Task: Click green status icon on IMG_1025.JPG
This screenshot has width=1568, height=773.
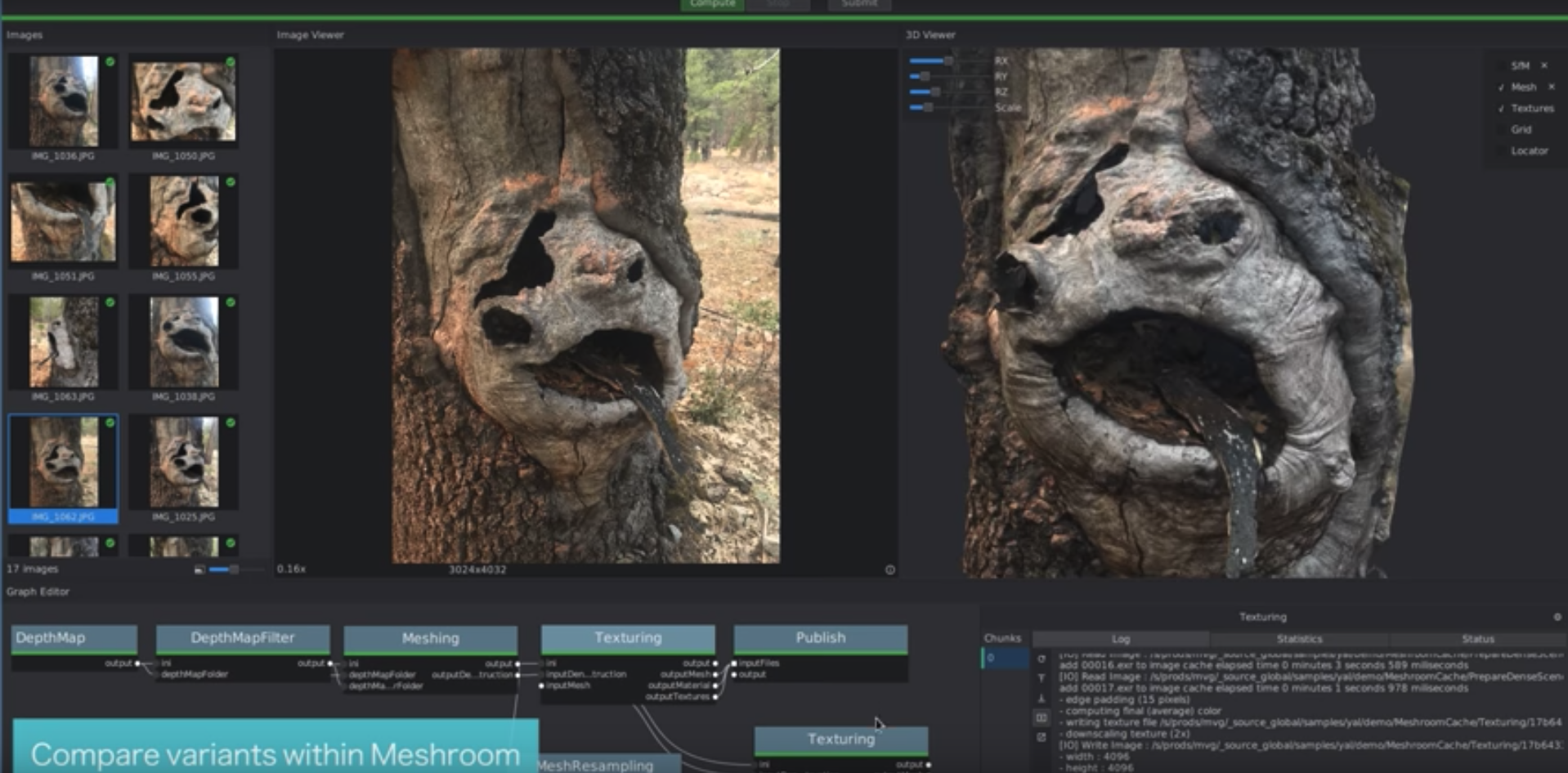Action: pos(231,422)
